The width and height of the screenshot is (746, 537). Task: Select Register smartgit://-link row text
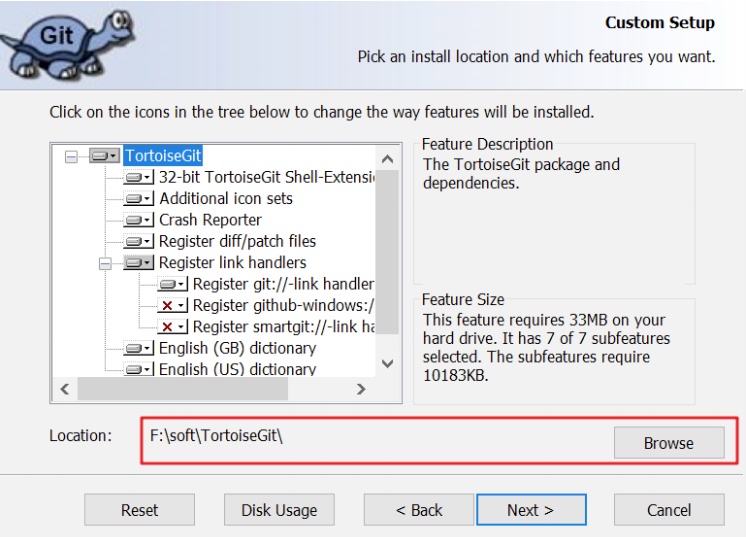[284, 327]
